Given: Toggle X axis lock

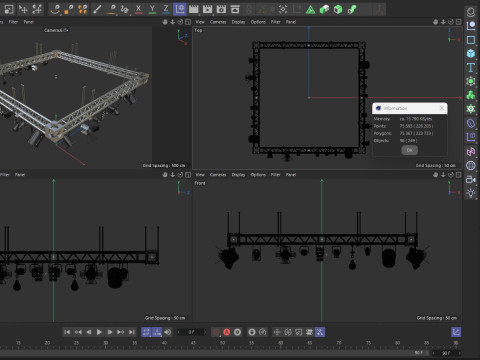Looking at the screenshot, I should coord(138,9).
